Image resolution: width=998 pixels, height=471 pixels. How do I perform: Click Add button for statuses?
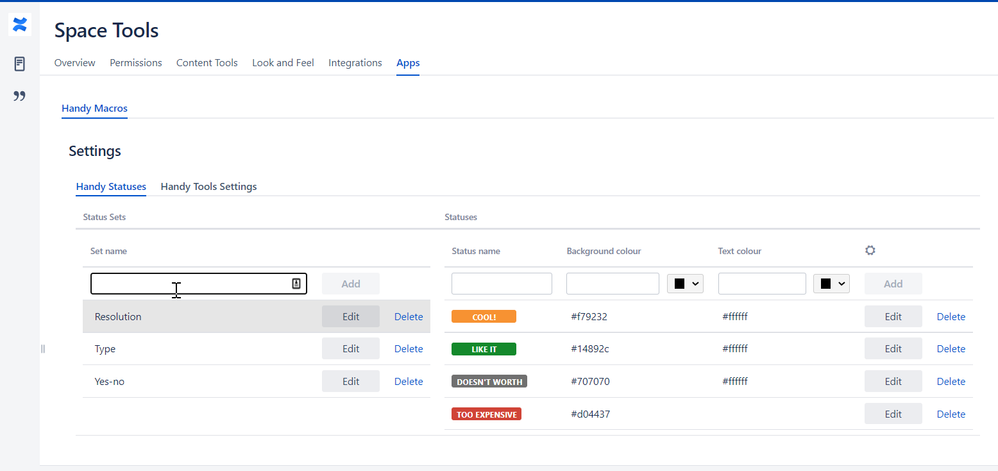(893, 284)
